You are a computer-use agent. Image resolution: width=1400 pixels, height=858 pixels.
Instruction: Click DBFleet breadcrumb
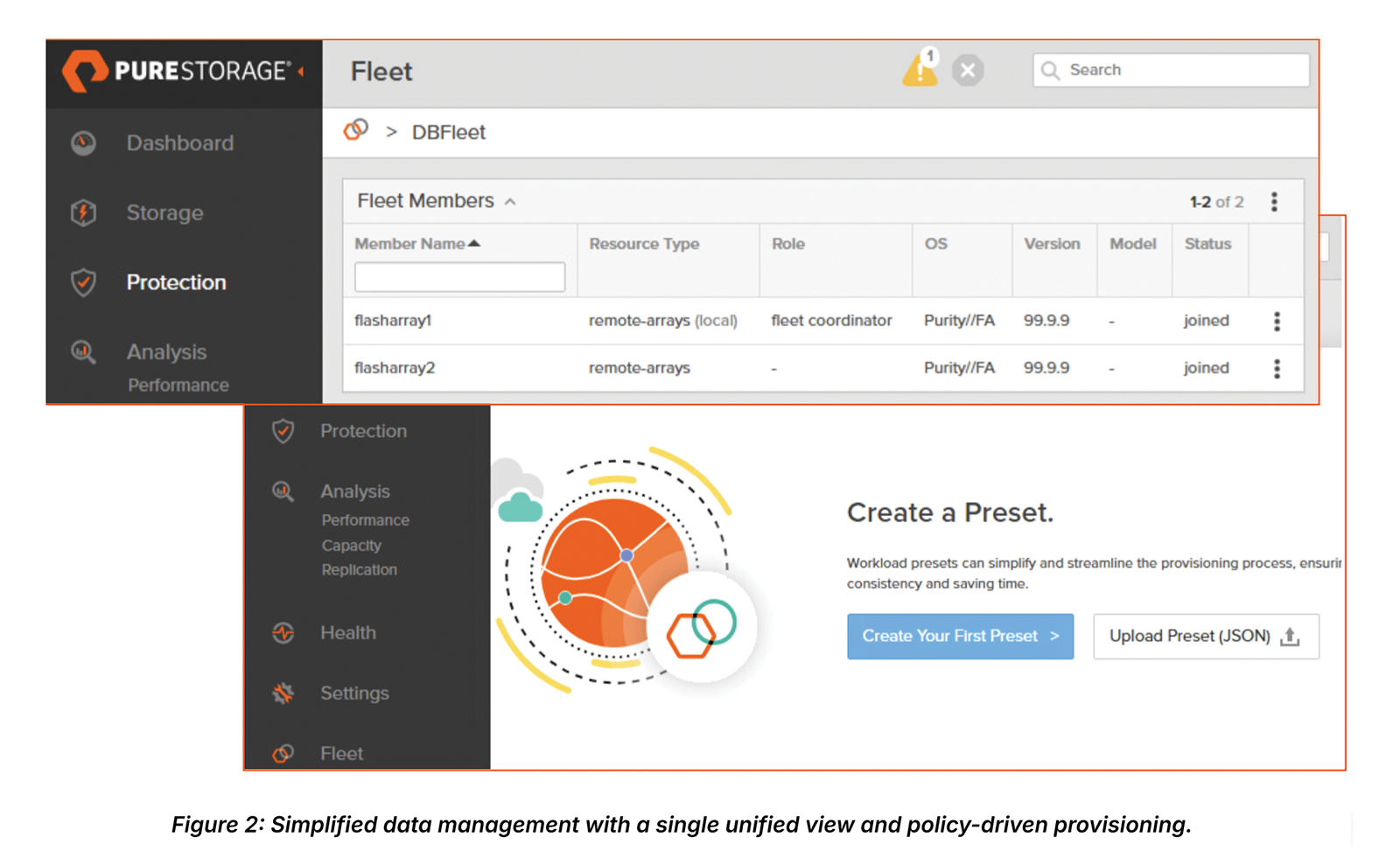tap(448, 132)
